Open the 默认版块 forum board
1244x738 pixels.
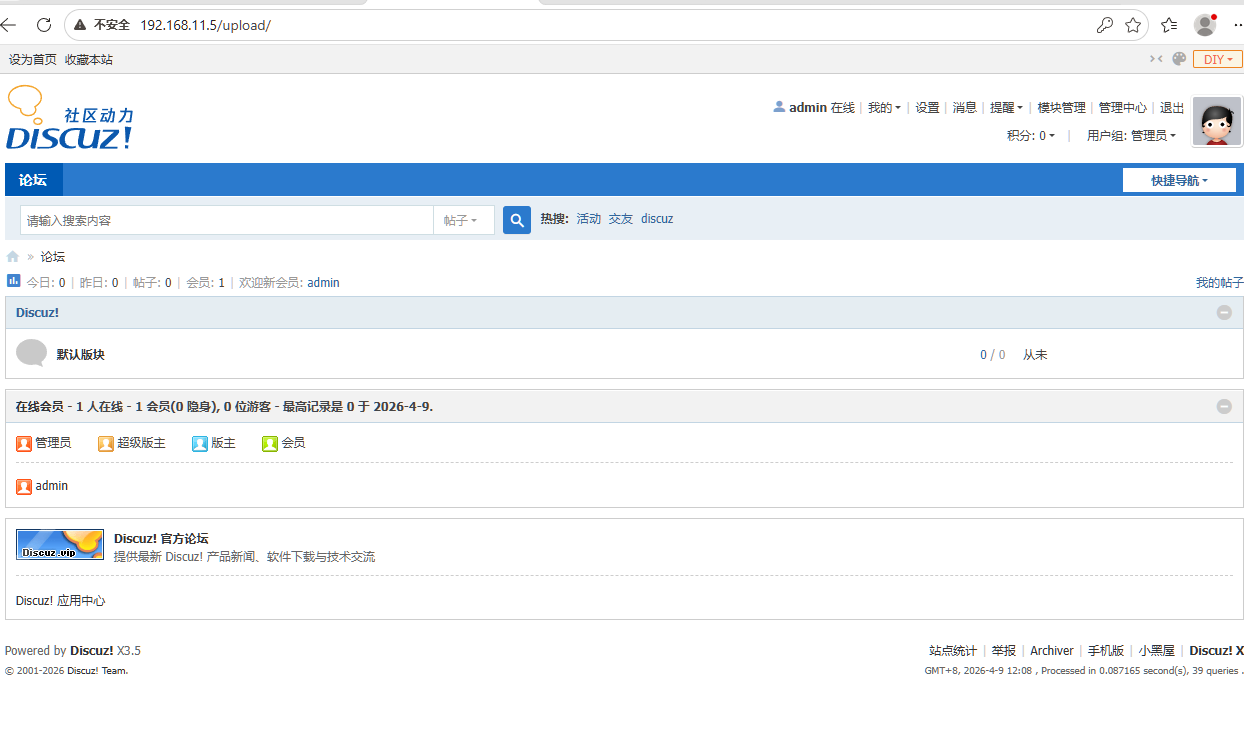pos(81,354)
